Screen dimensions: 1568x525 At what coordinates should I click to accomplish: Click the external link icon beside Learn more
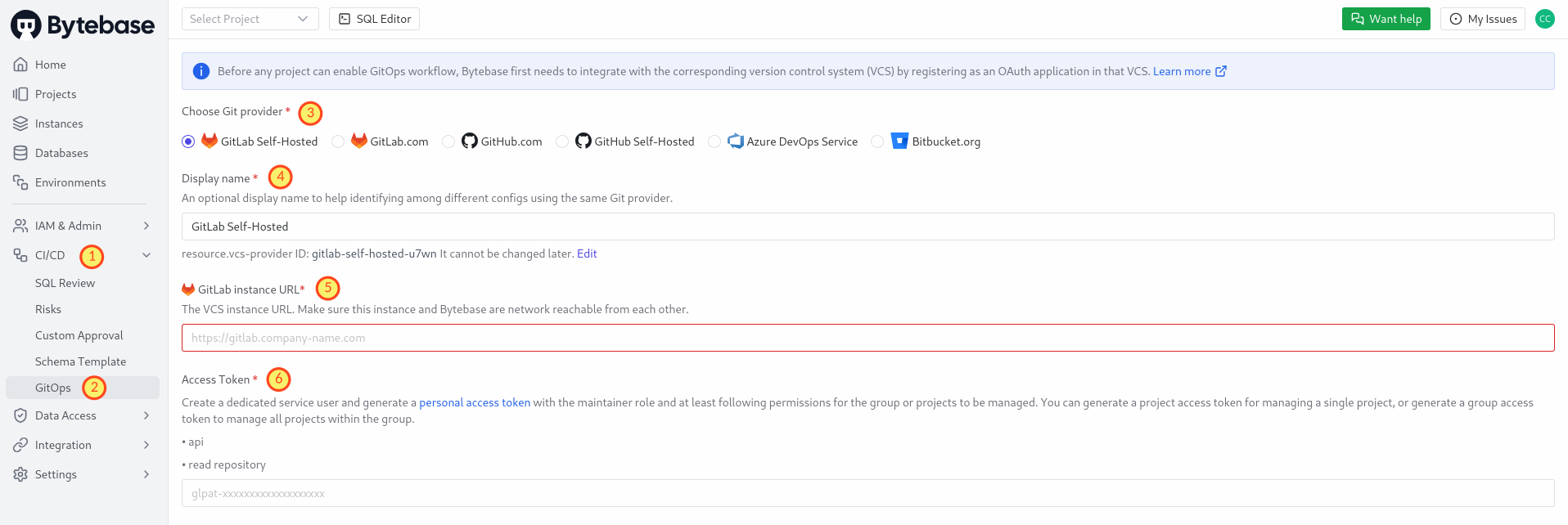point(1221,71)
